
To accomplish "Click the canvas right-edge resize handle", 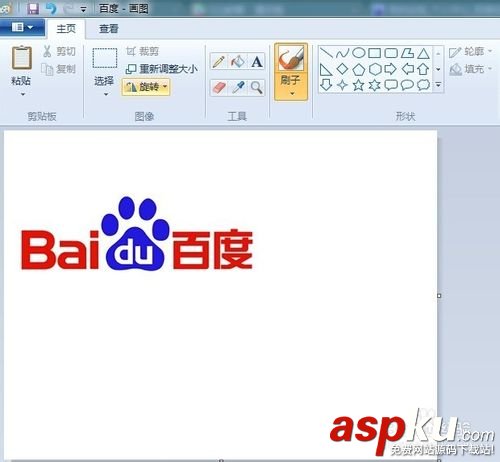I will (x=439, y=296).
